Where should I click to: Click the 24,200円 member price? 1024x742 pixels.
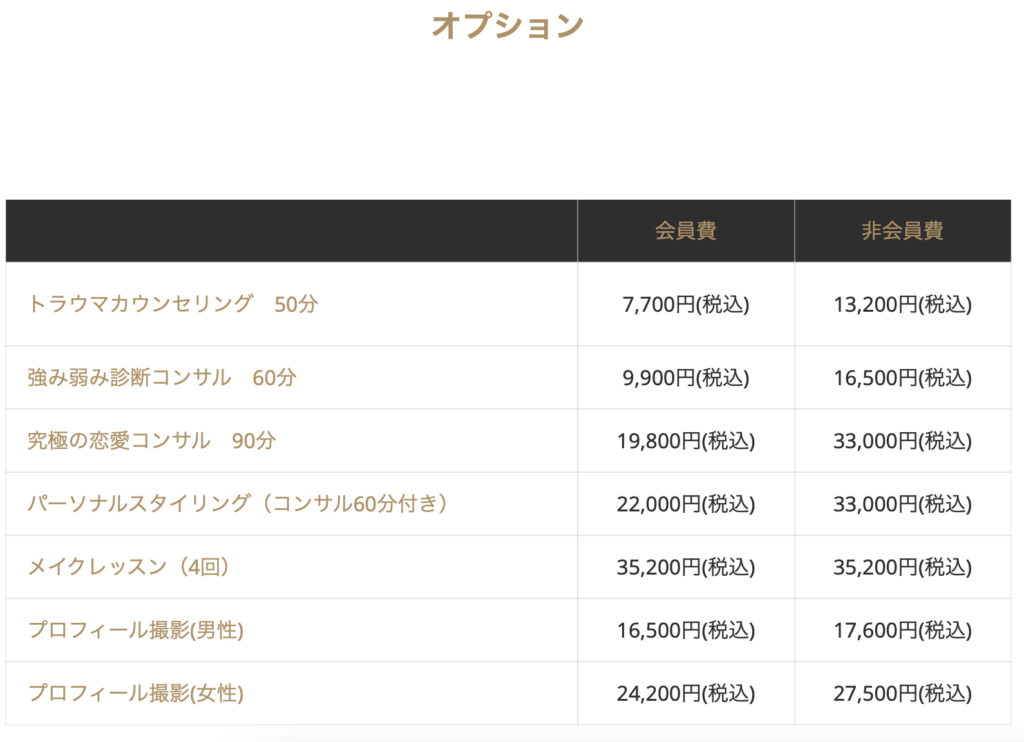tap(685, 693)
